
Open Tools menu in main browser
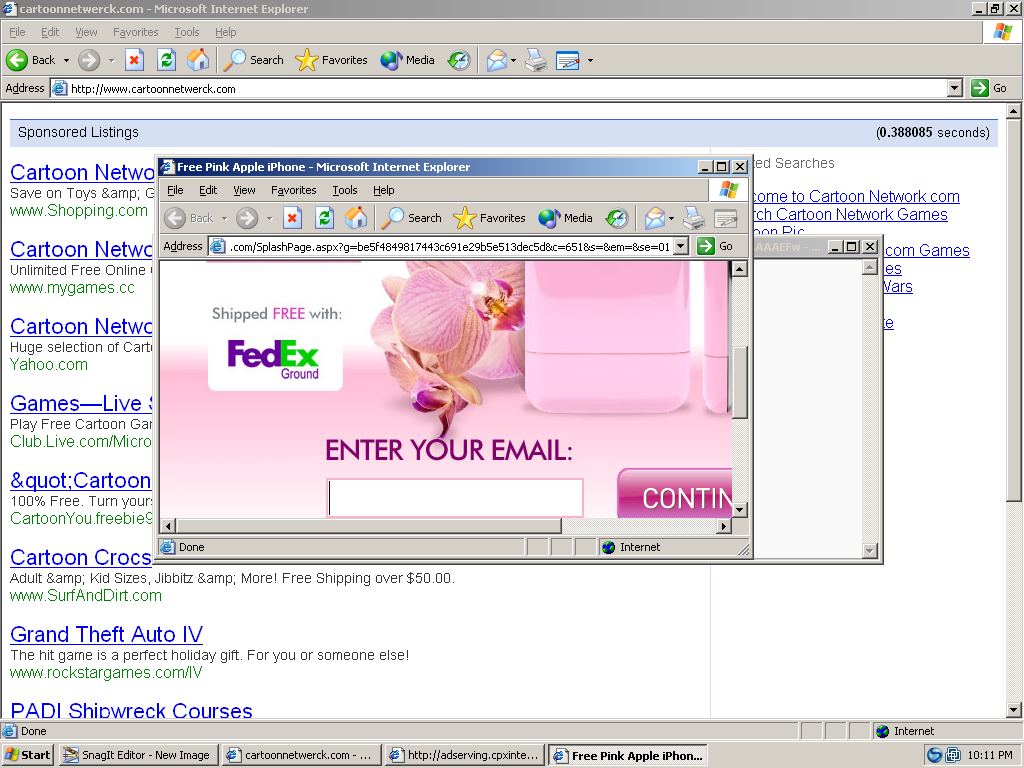(x=187, y=32)
